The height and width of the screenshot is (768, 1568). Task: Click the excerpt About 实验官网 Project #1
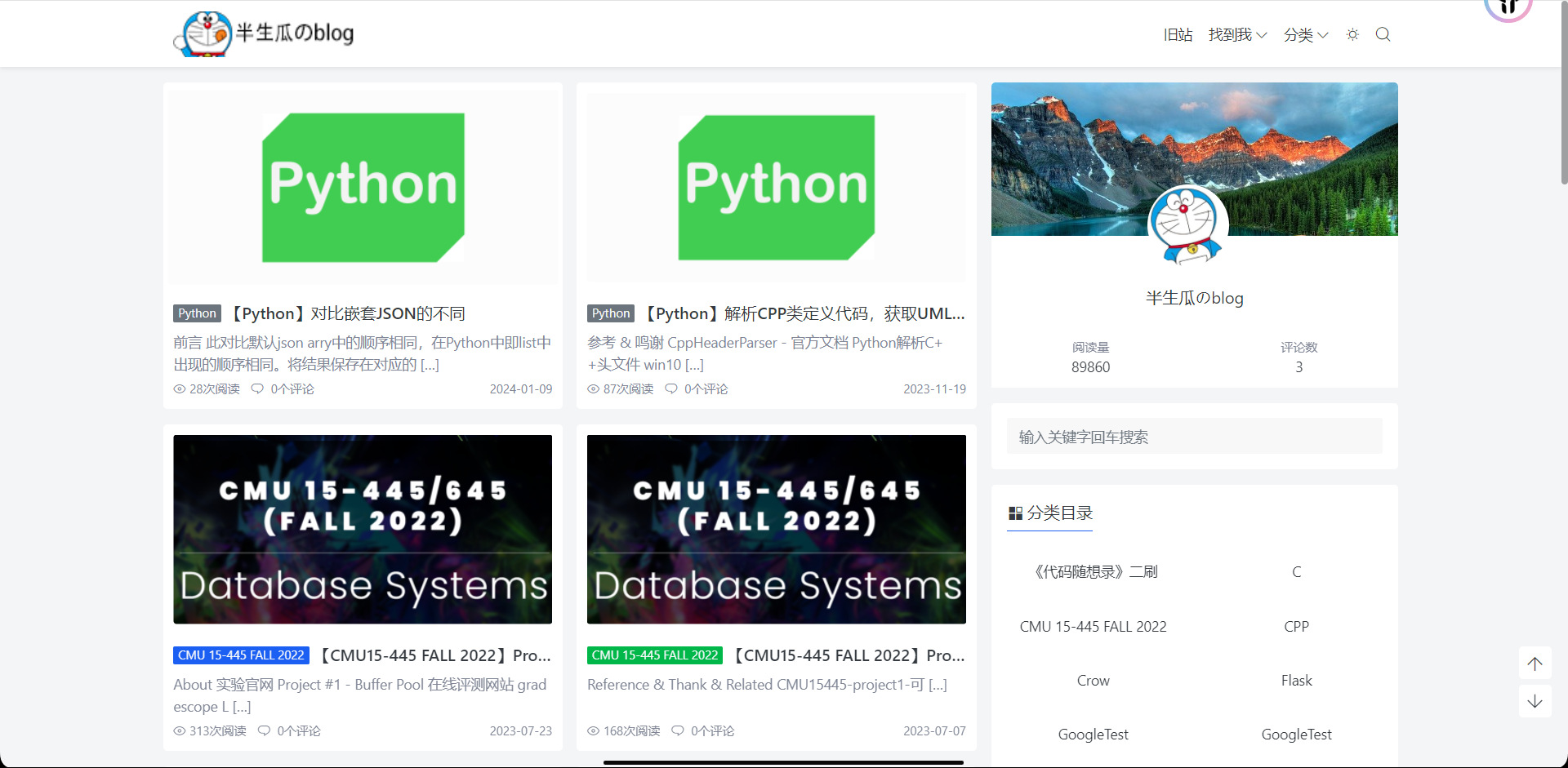pos(360,695)
